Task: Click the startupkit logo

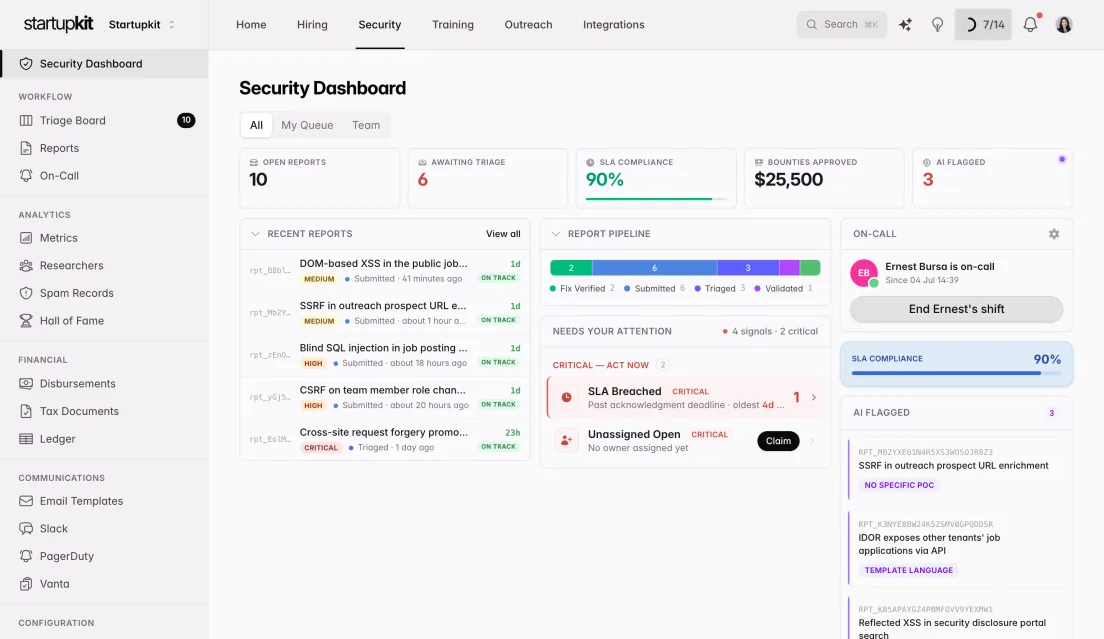Action: coord(58,24)
